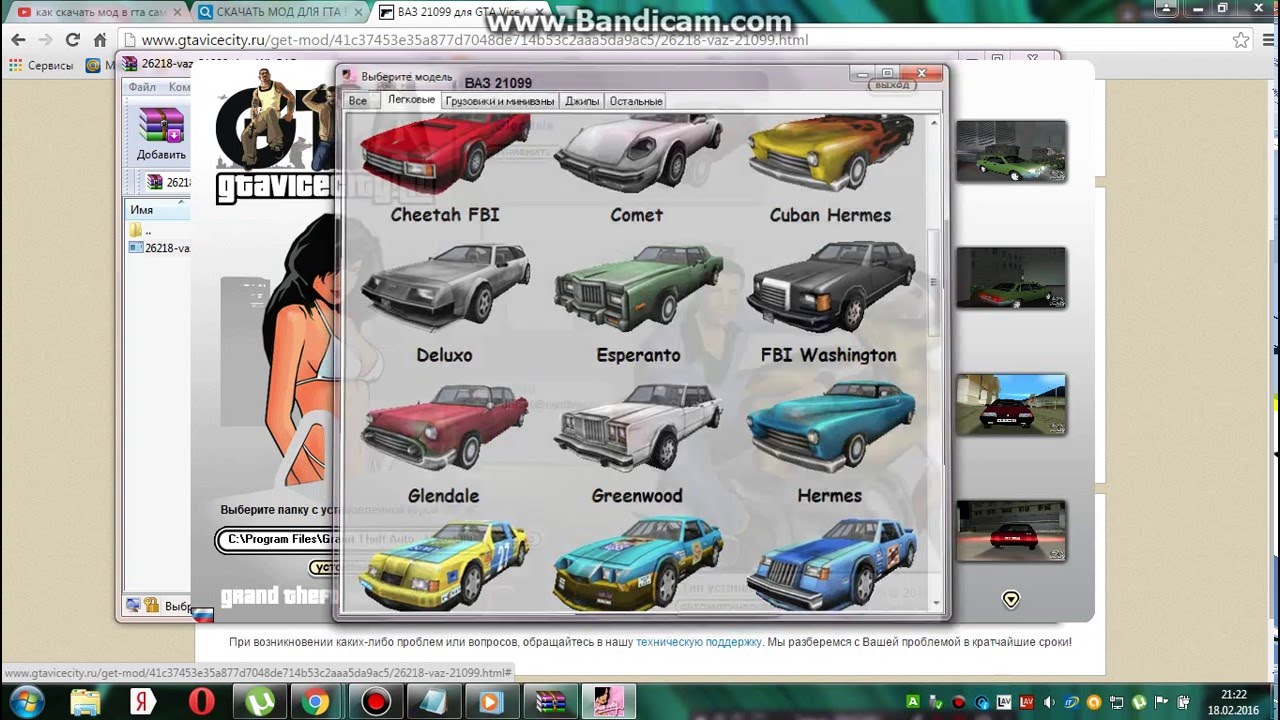Image resolution: width=1280 pixels, height=720 pixels.
Task: Open the техническую поддержку link
Action: [x=698, y=642]
